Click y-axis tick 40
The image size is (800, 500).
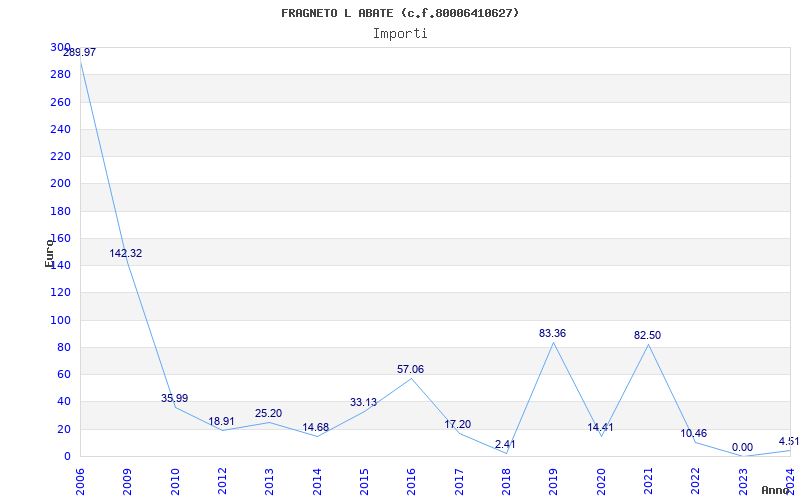(63, 402)
